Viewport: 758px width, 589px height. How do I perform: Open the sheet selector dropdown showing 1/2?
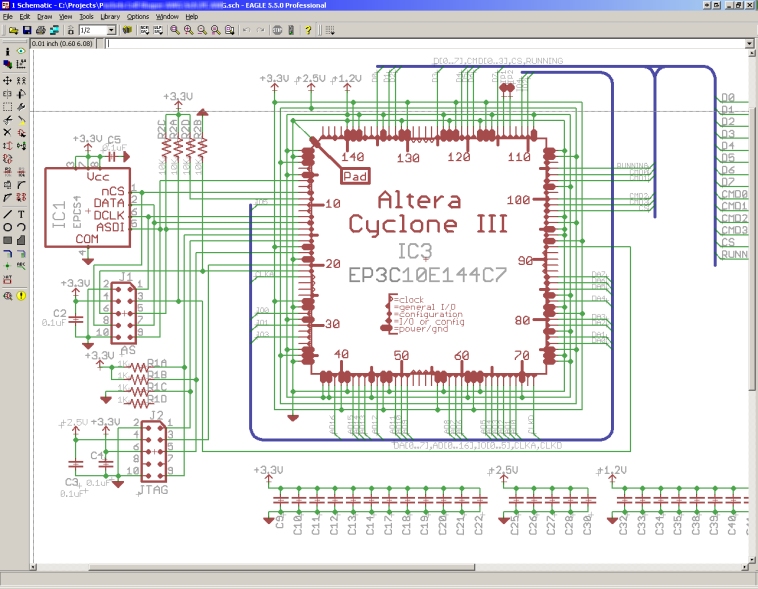pyautogui.click(x=111, y=30)
